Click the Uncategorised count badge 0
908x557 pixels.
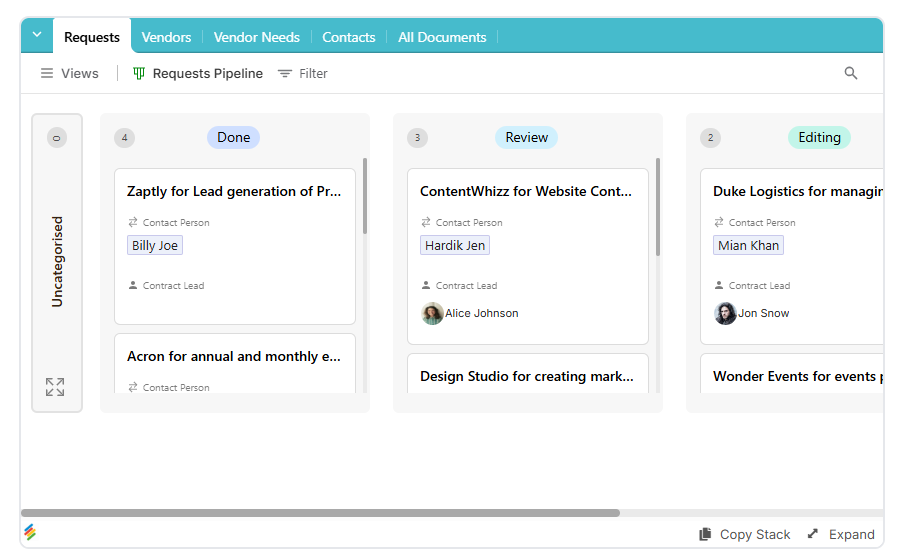click(x=57, y=138)
